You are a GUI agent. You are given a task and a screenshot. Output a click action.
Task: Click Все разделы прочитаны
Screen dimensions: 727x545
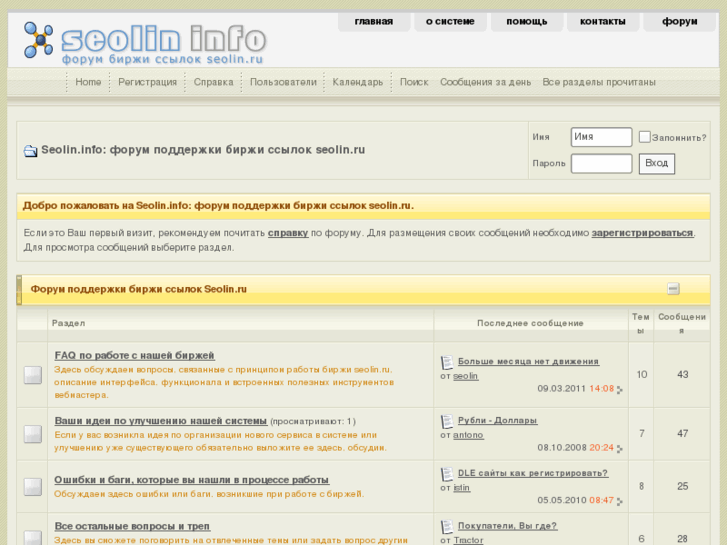(599, 82)
